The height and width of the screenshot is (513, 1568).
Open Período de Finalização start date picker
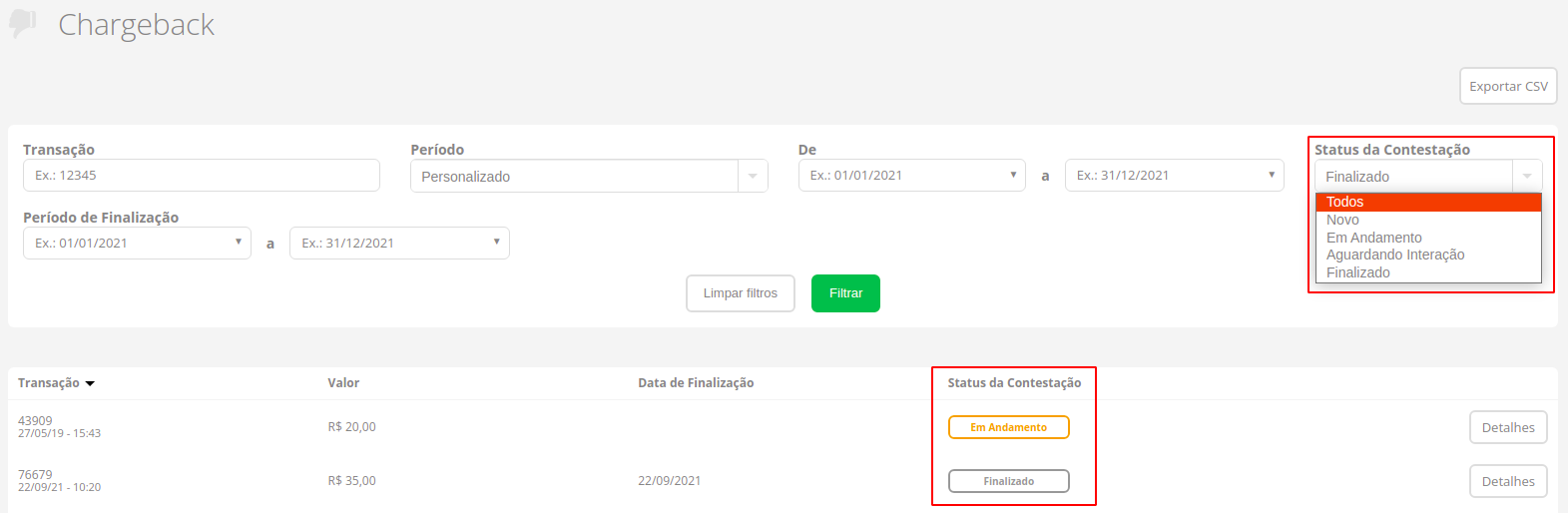pyautogui.click(x=137, y=243)
